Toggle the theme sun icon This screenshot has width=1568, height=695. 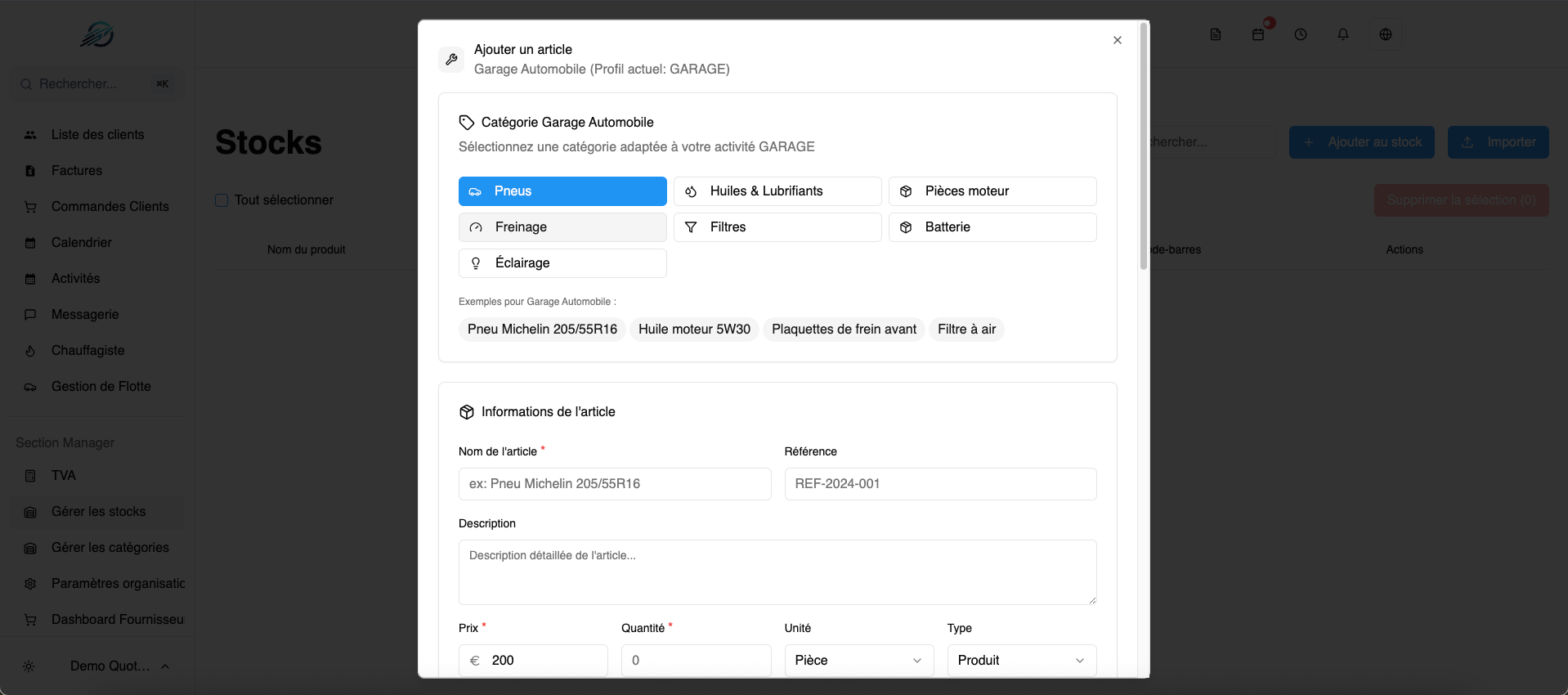pyautogui.click(x=29, y=666)
